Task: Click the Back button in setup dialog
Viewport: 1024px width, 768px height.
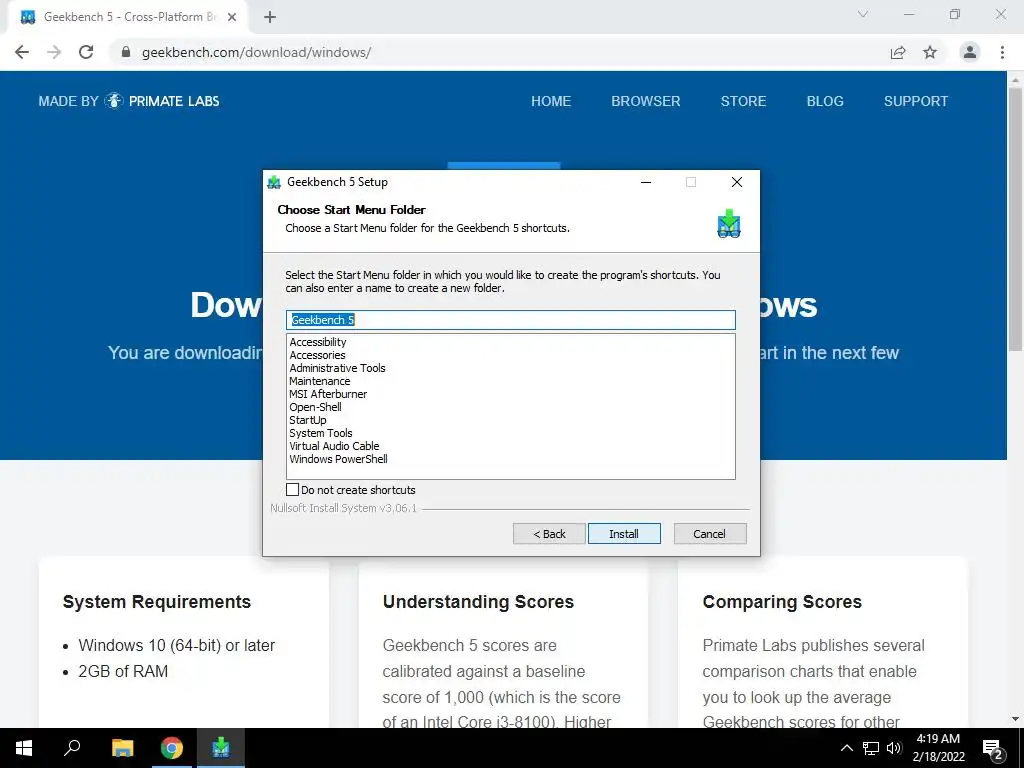Action: [549, 534]
